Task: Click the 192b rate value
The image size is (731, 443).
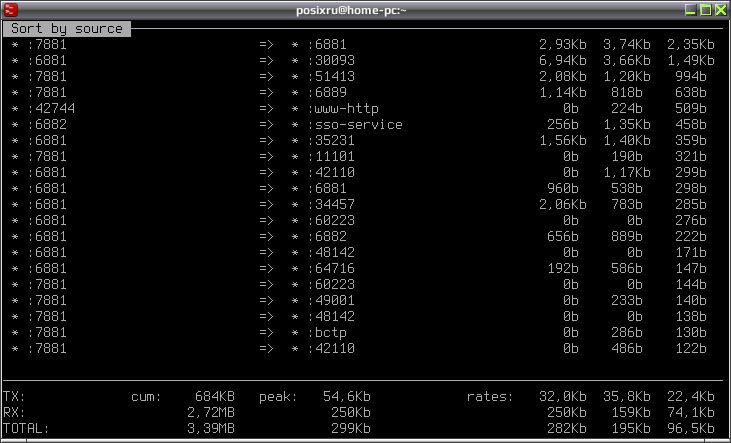Action: pos(563,268)
